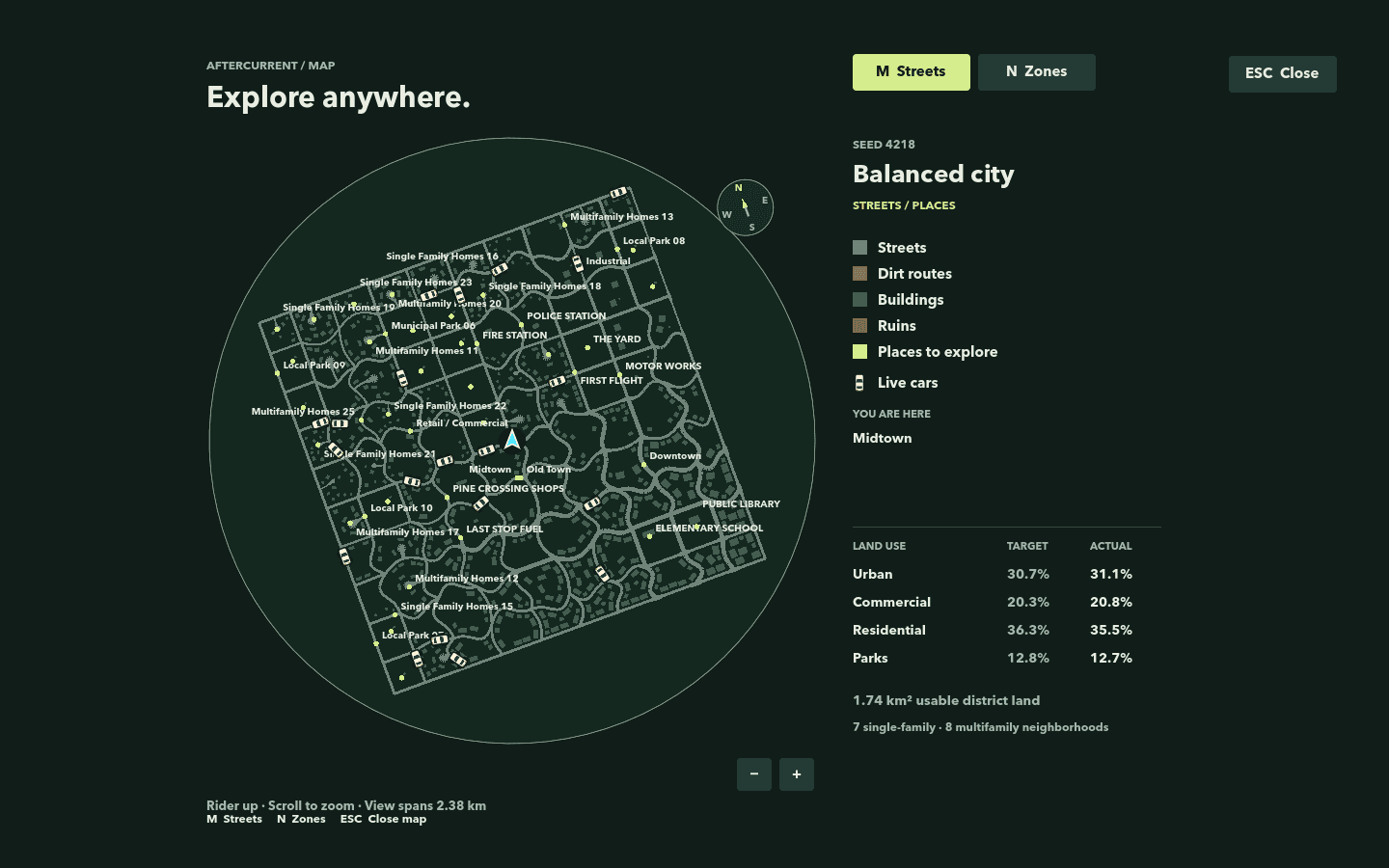Click the Midtown text under YOU ARE HERE
Image resolution: width=1389 pixels, height=868 pixels.
point(882,438)
